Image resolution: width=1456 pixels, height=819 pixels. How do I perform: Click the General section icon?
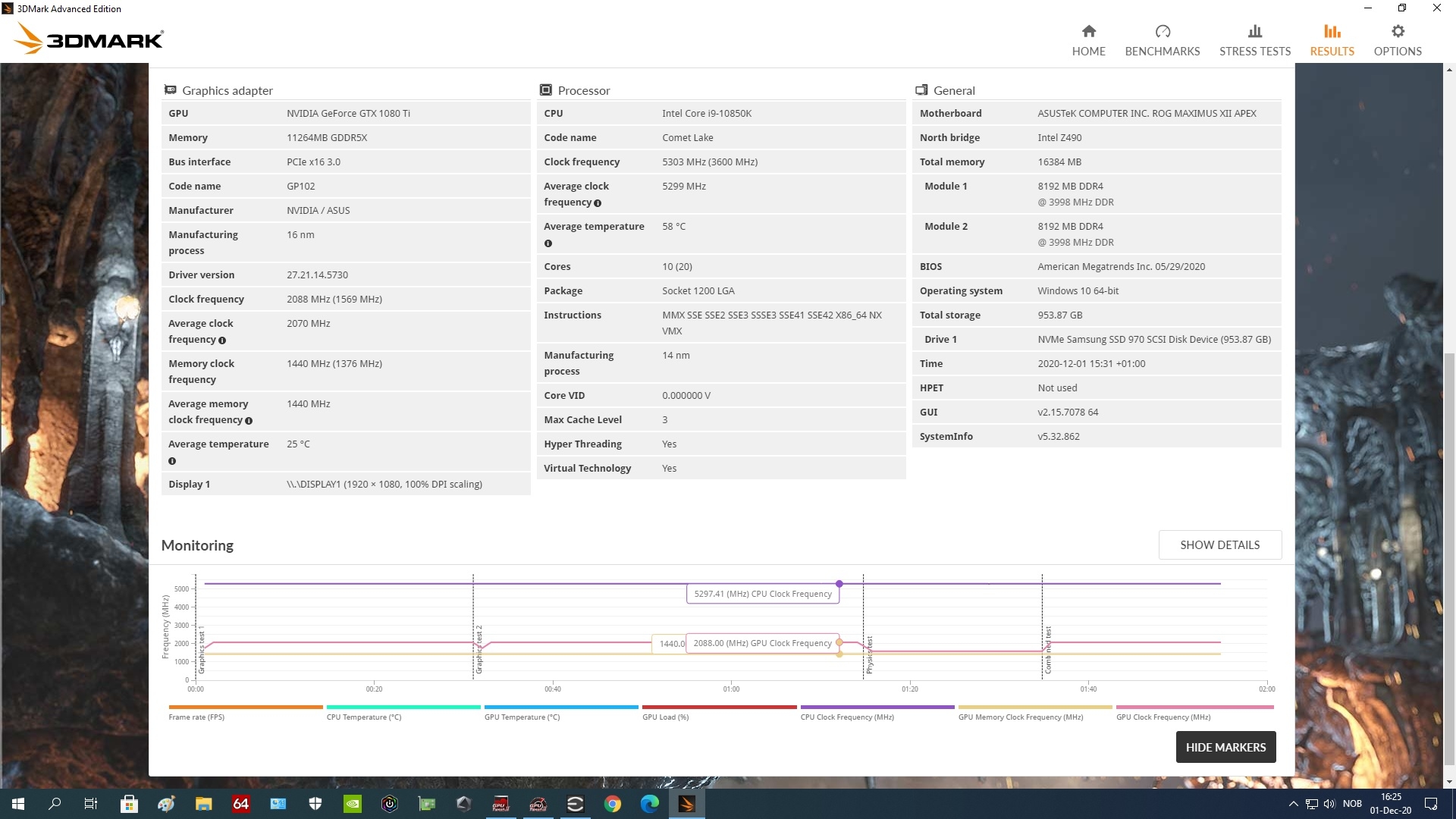coord(921,90)
